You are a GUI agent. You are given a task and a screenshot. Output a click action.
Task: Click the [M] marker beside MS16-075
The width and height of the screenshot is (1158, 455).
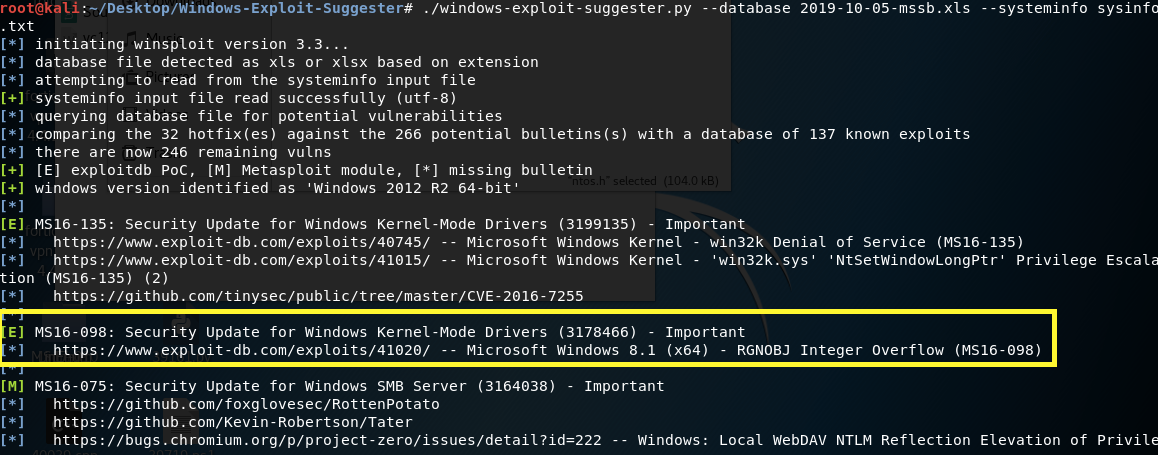point(13,386)
